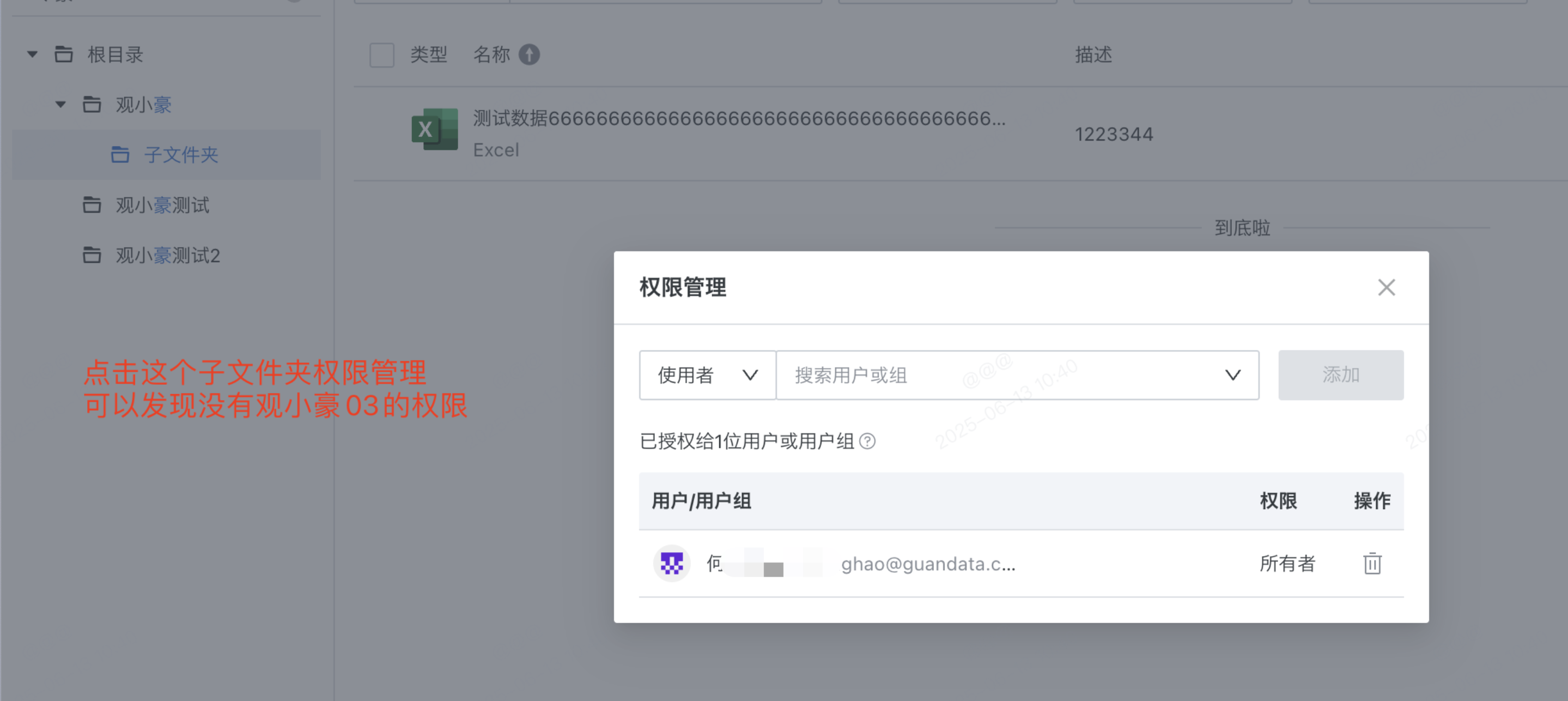Click the help icon beside 已授权给1位用户
The image size is (1568, 701).
[x=867, y=441]
